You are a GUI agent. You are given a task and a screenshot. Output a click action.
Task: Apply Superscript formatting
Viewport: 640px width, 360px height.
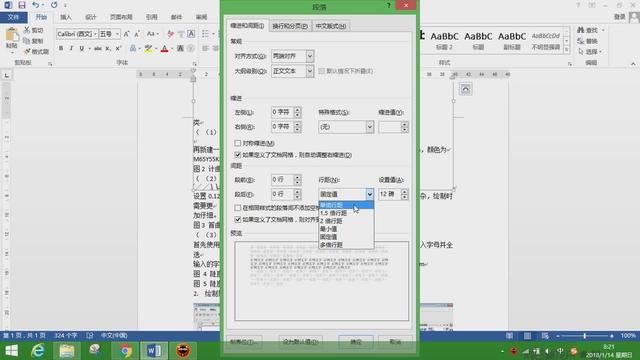[118, 49]
